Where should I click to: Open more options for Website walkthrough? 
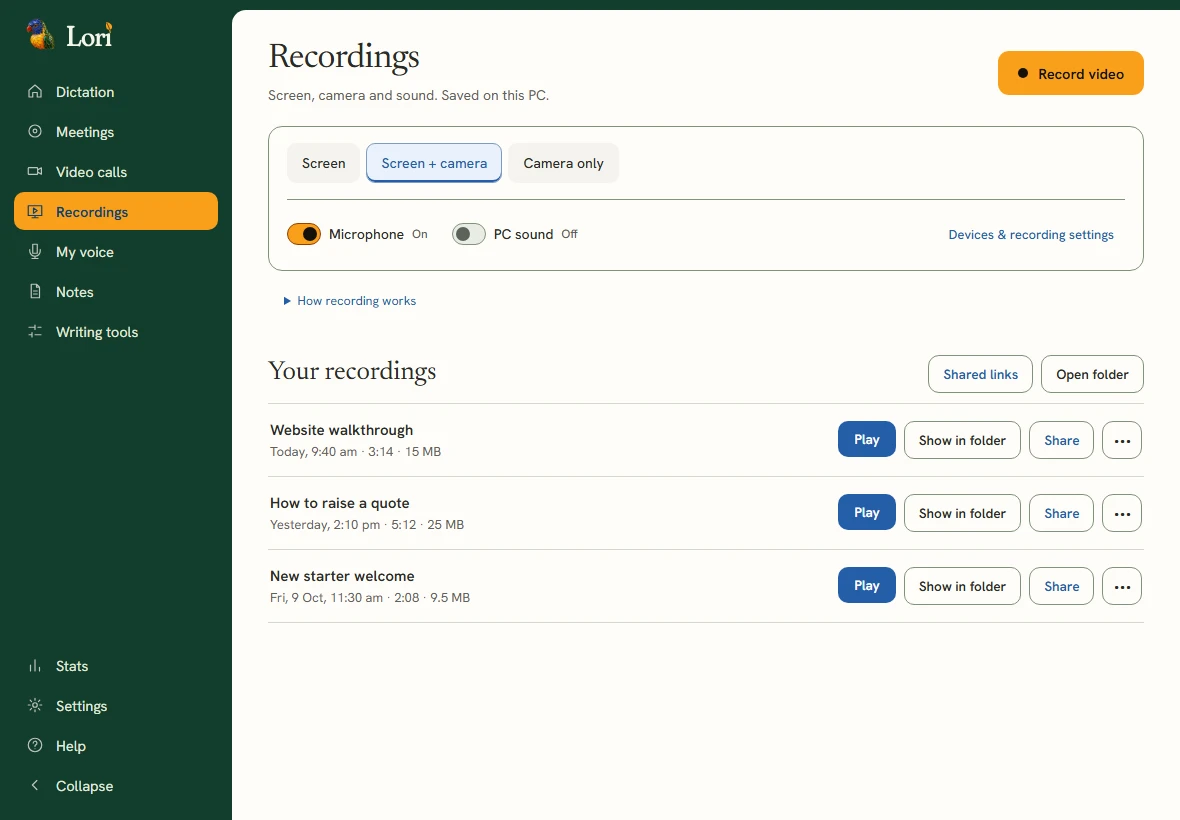[1122, 440]
